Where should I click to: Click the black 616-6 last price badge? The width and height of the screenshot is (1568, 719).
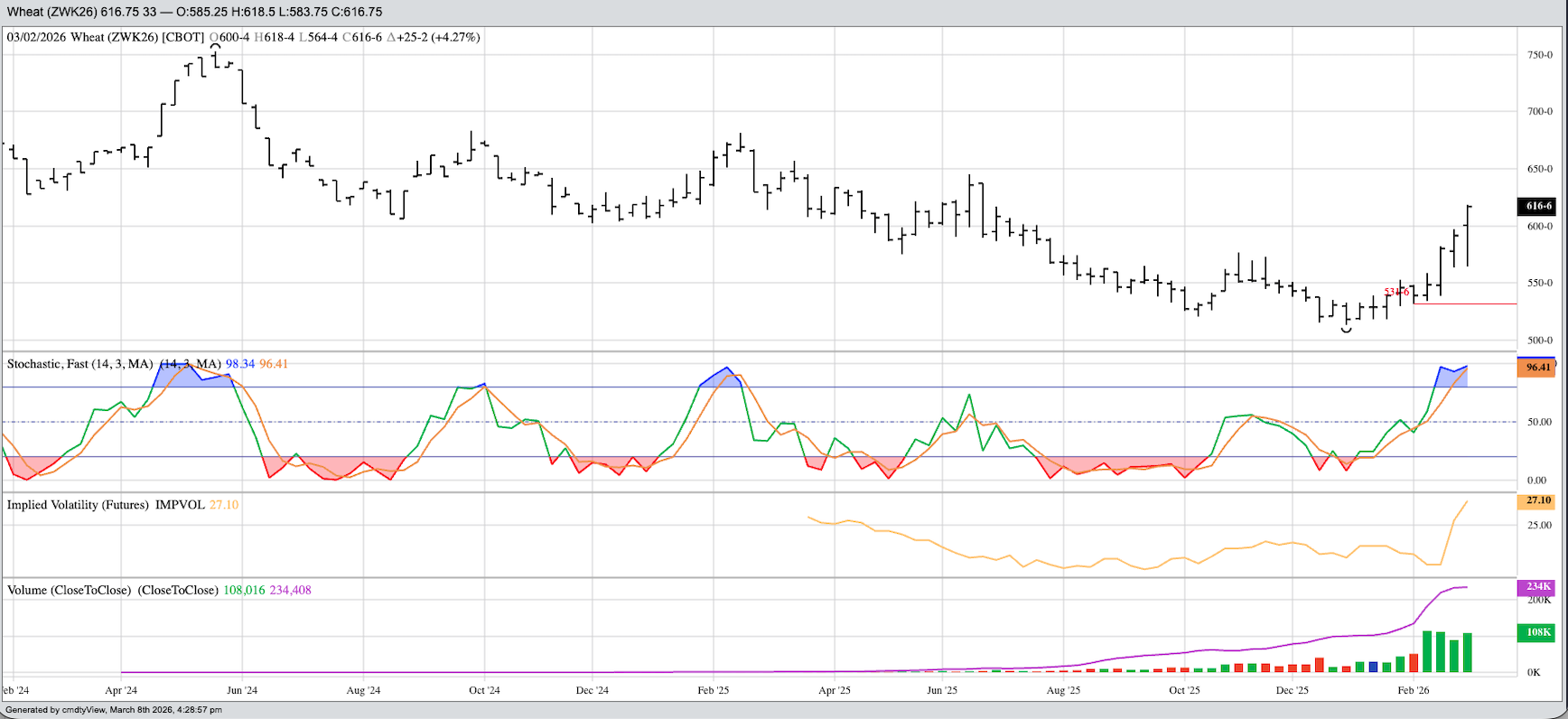pyautogui.click(x=1537, y=206)
